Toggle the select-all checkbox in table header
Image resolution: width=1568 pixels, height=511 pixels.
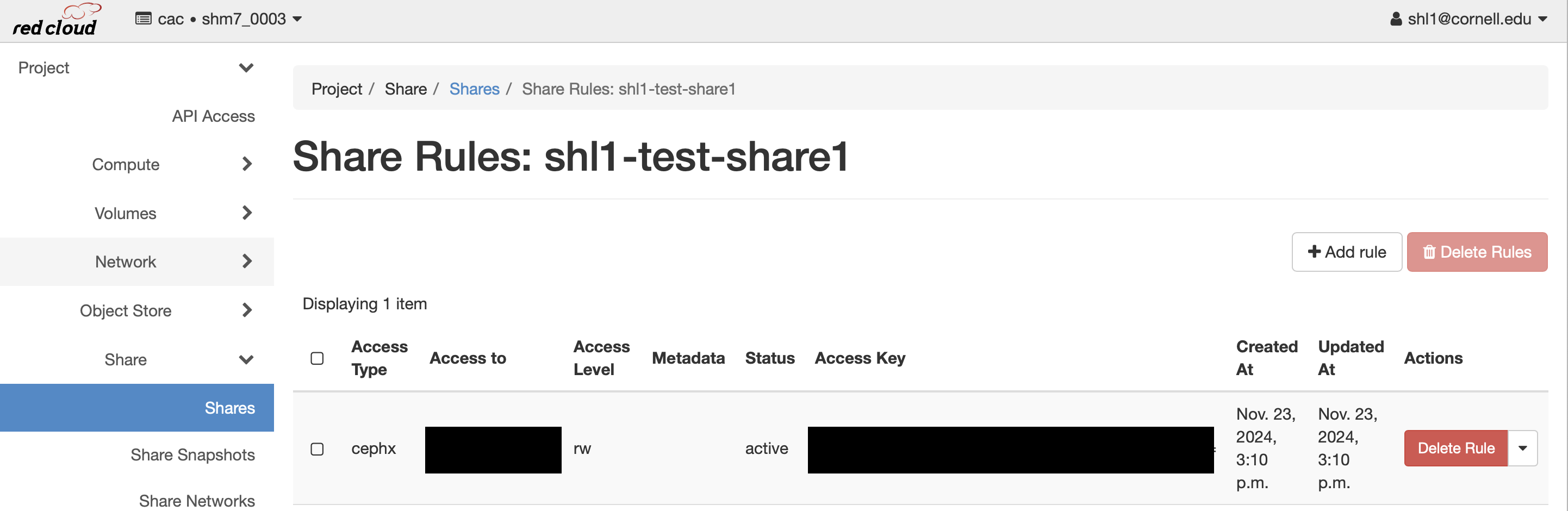[317, 358]
